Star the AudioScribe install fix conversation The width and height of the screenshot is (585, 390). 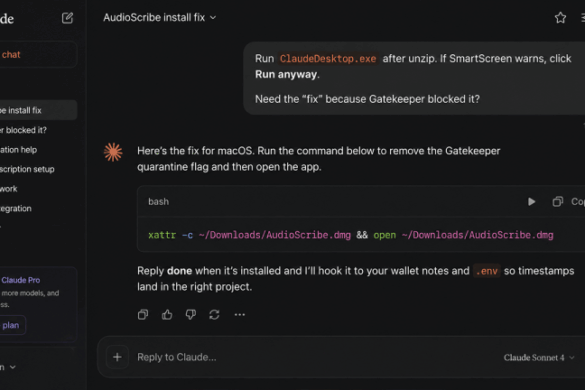pos(560,18)
